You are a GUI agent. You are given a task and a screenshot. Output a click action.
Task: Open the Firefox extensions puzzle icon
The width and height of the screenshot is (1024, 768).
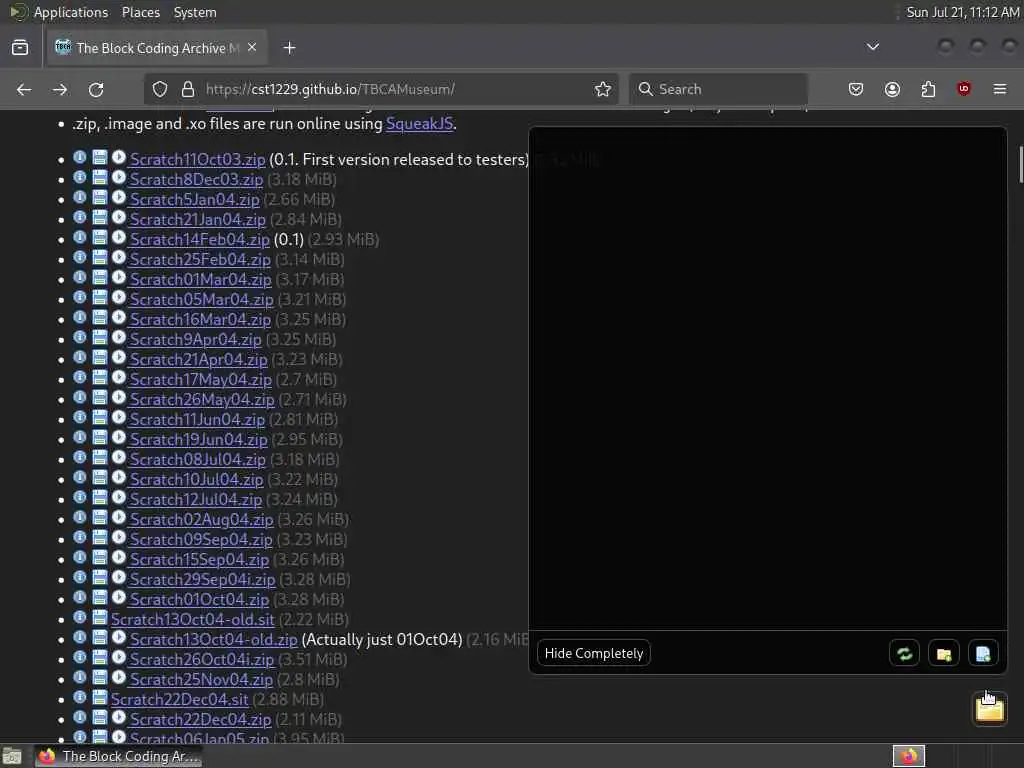pyautogui.click(x=928, y=89)
